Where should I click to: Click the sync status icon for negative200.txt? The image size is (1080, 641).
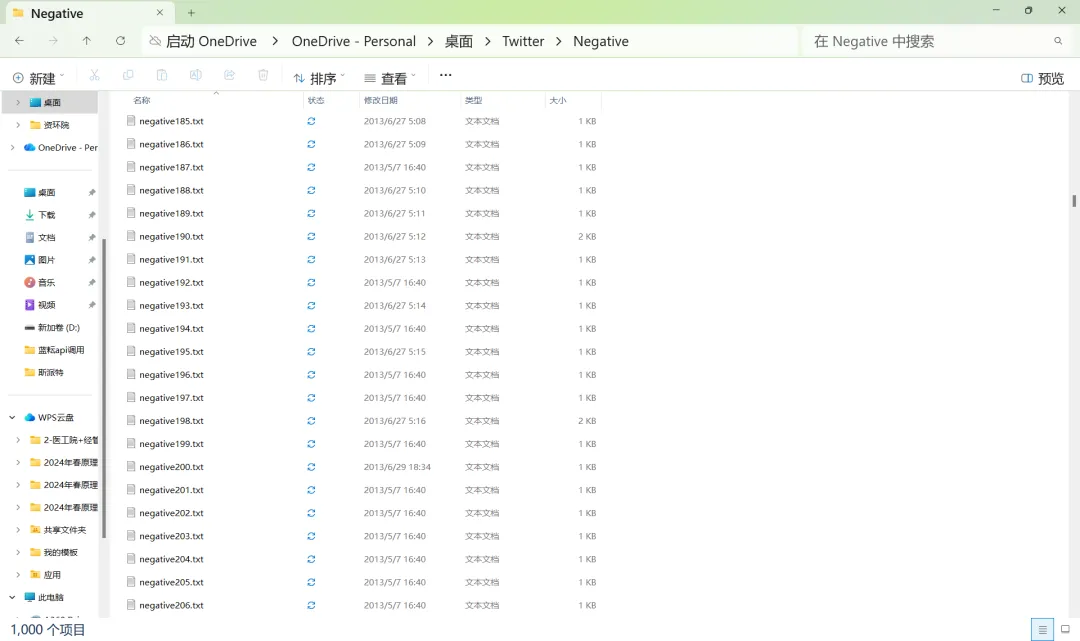(311, 467)
